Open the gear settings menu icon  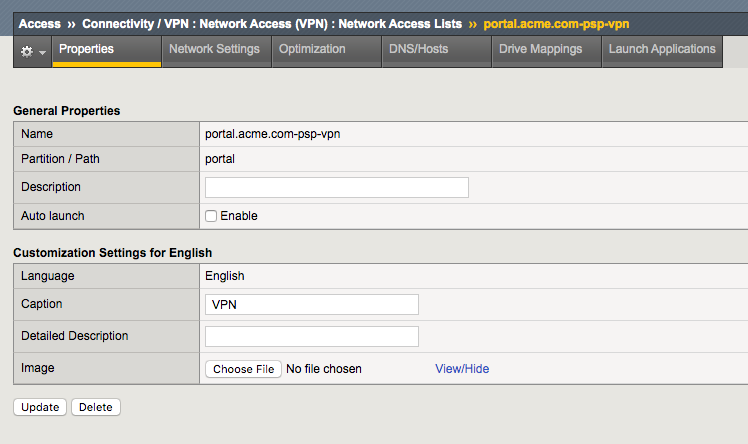coord(27,52)
